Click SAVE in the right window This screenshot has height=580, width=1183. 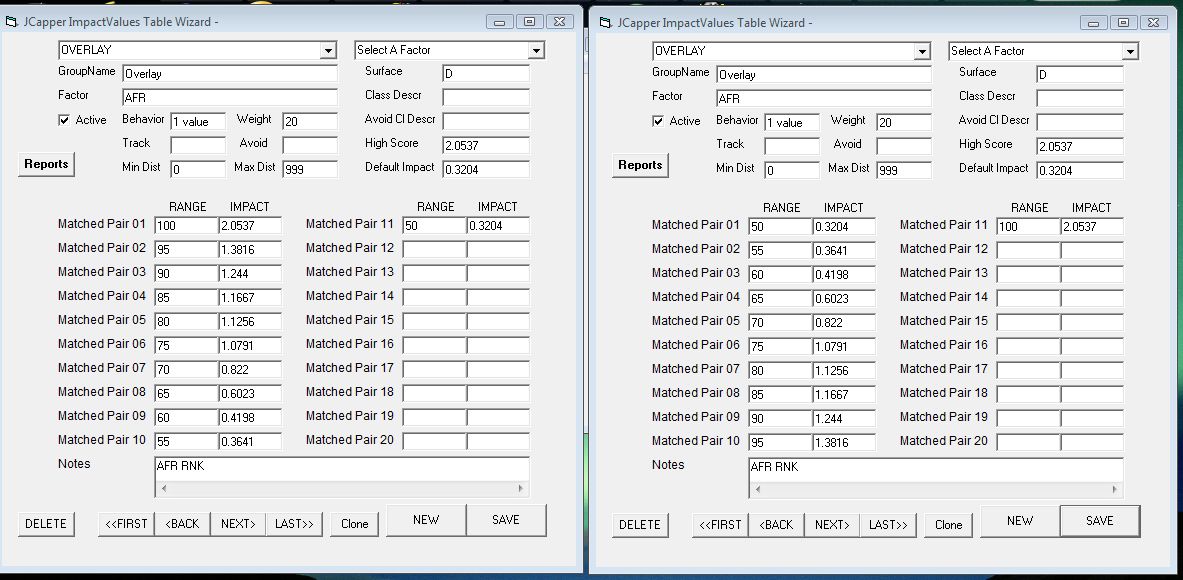coord(1100,521)
